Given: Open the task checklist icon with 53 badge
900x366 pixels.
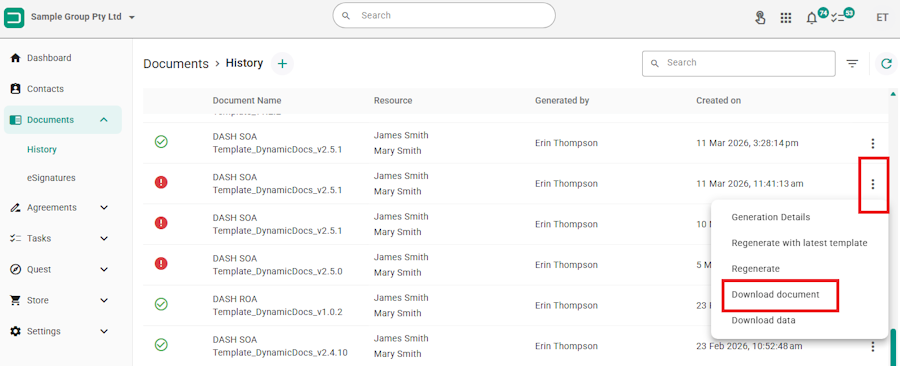Looking at the screenshot, I should (x=837, y=18).
